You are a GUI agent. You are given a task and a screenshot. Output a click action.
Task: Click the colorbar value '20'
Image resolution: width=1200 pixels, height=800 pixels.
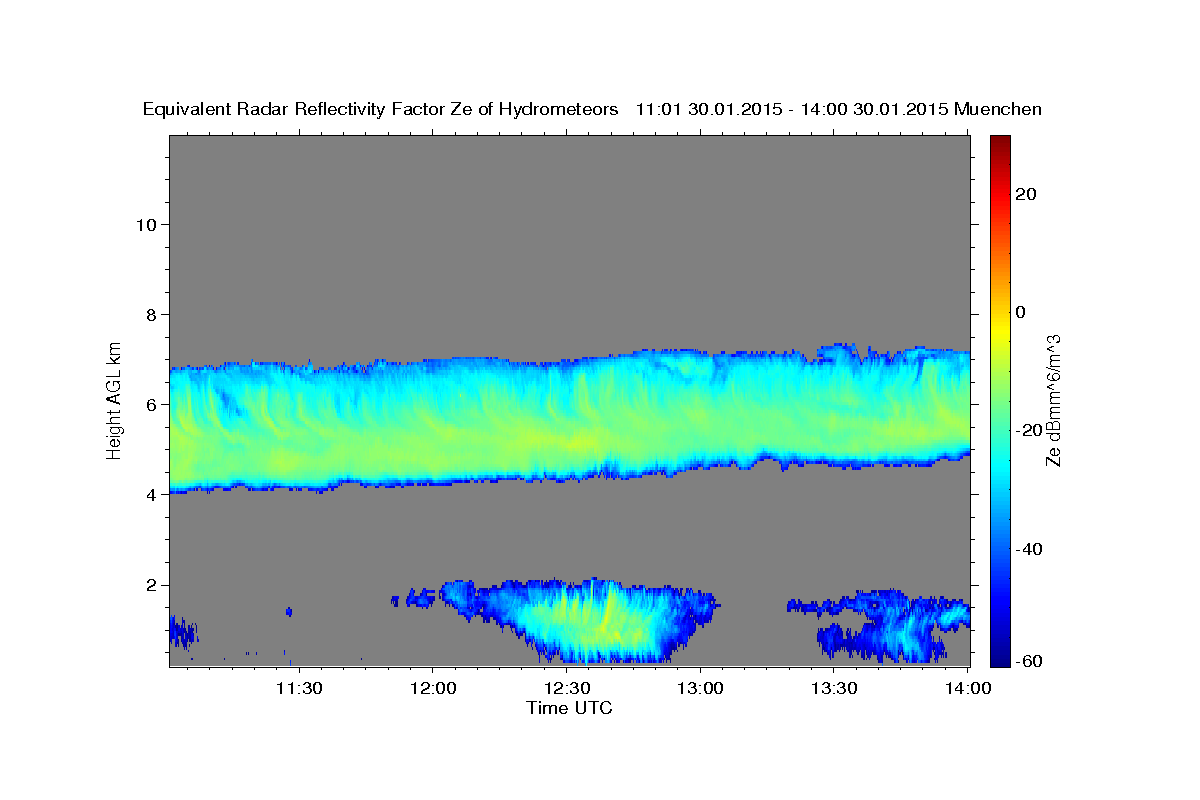1025,193
